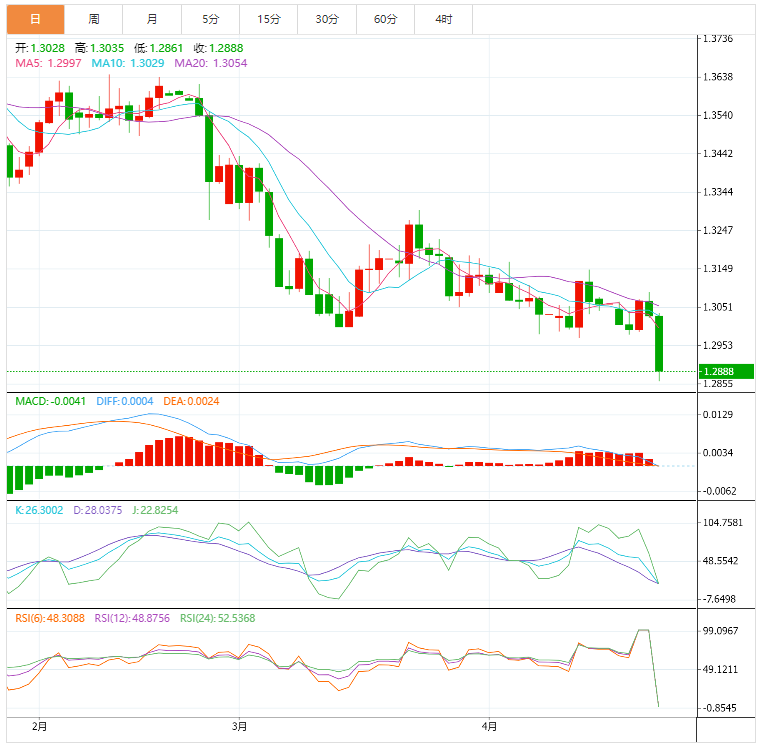Switch to the 周 weekly tab

click(94, 19)
